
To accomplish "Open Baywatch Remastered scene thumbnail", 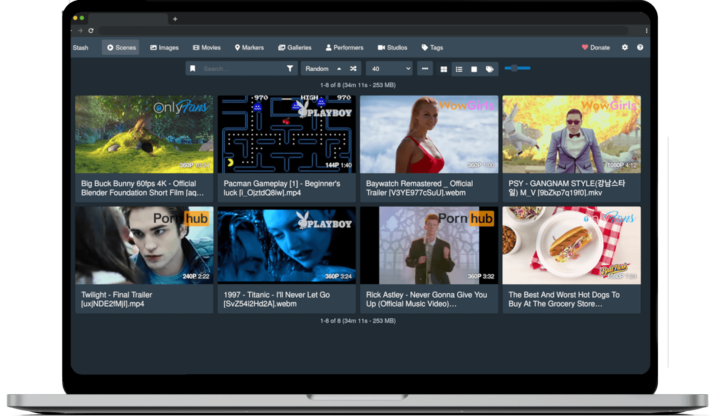I will tap(429, 134).
